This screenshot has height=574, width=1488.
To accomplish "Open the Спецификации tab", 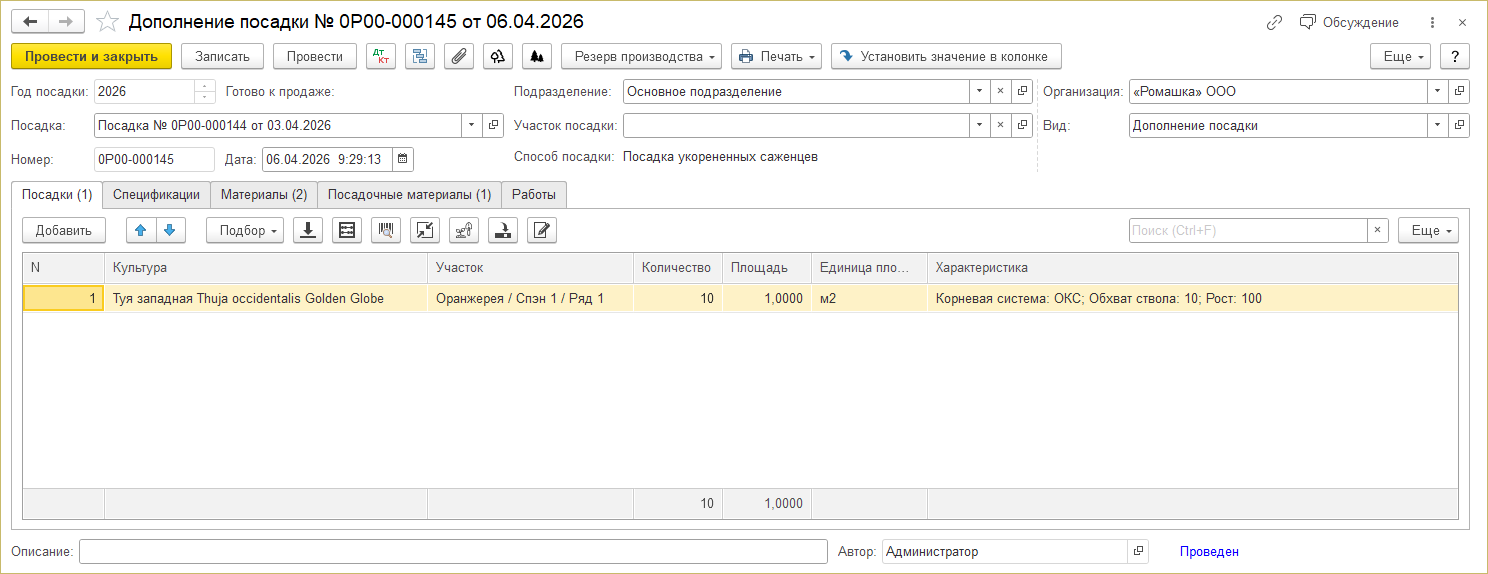I will coord(156,194).
